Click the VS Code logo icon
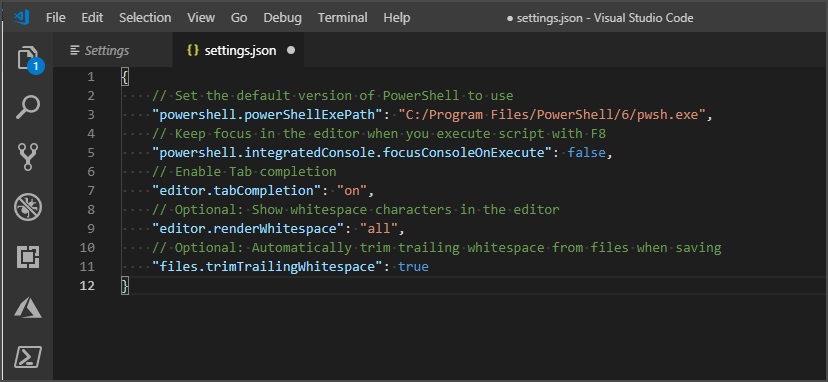The height and width of the screenshot is (382, 828). click(22, 17)
